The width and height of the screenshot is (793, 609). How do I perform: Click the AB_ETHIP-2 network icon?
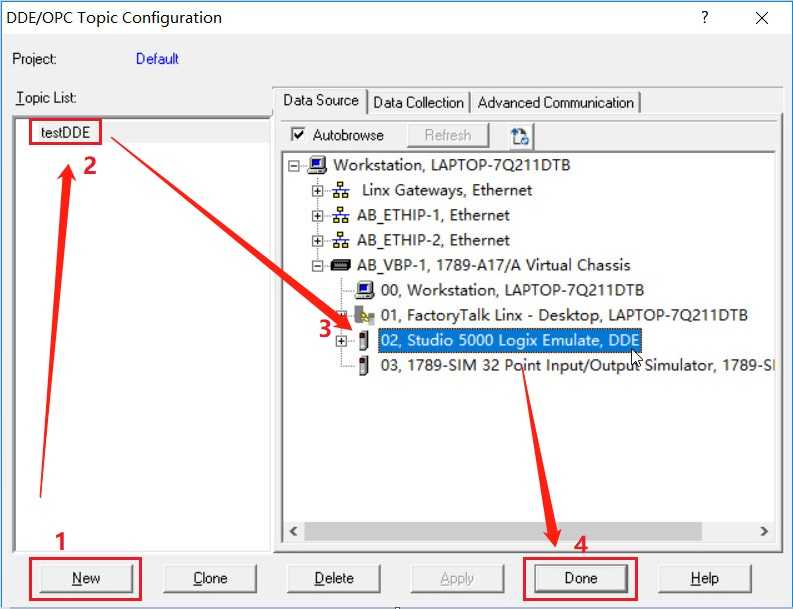tap(340, 240)
